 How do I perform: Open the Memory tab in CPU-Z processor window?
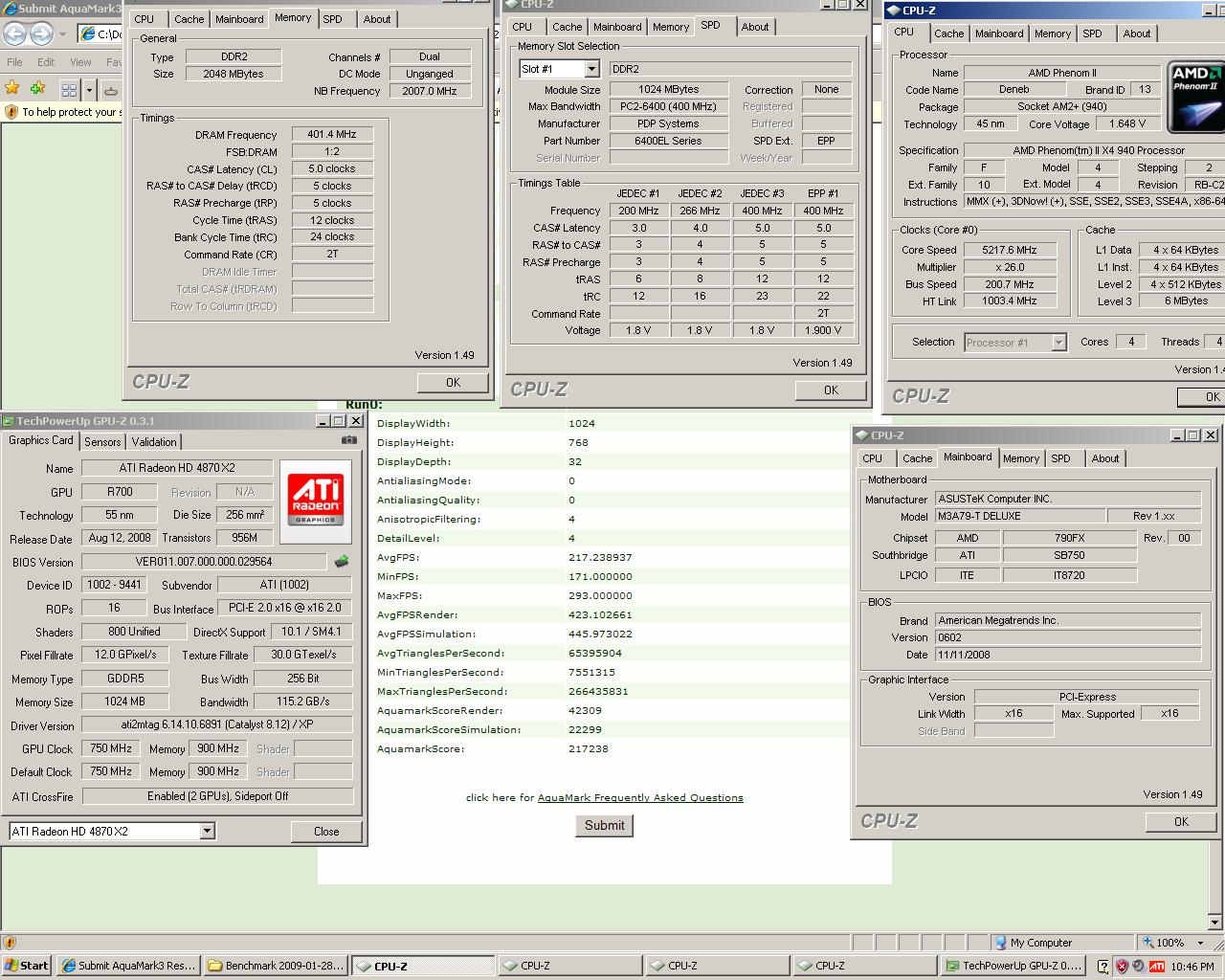coord(1053,33)
